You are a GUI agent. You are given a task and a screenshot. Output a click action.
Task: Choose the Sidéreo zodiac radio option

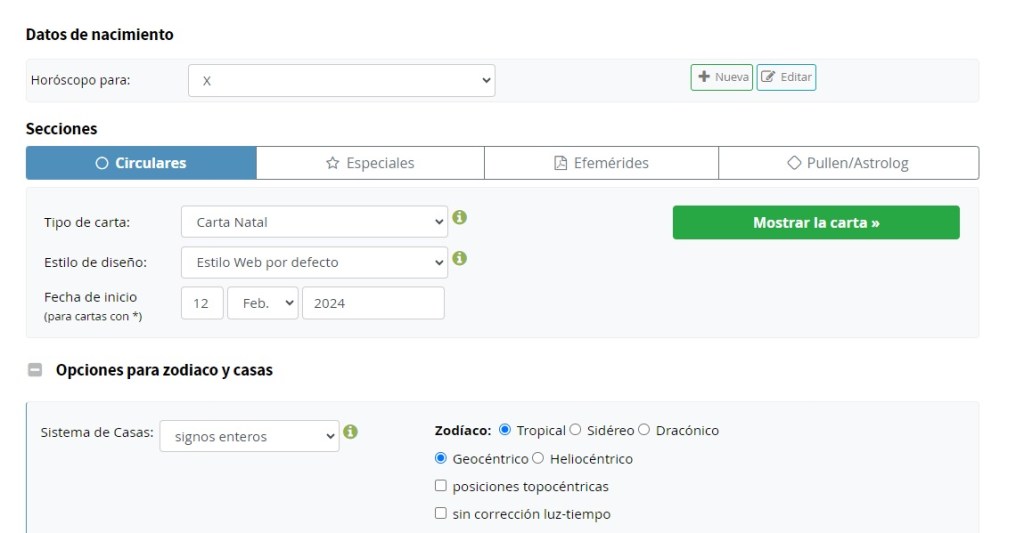[575, 430]
